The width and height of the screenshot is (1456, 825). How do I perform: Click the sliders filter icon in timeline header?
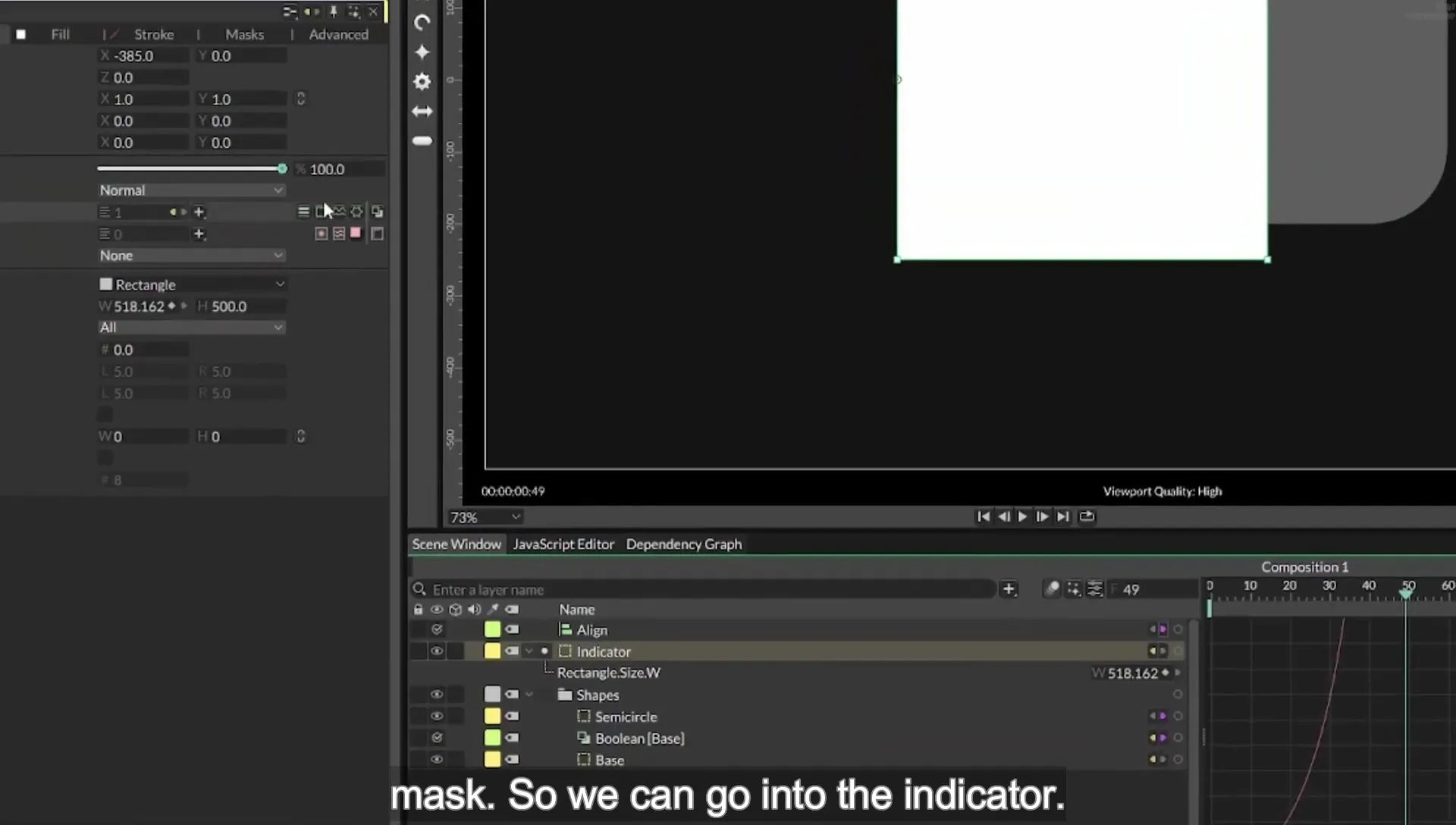(1094, 589)
